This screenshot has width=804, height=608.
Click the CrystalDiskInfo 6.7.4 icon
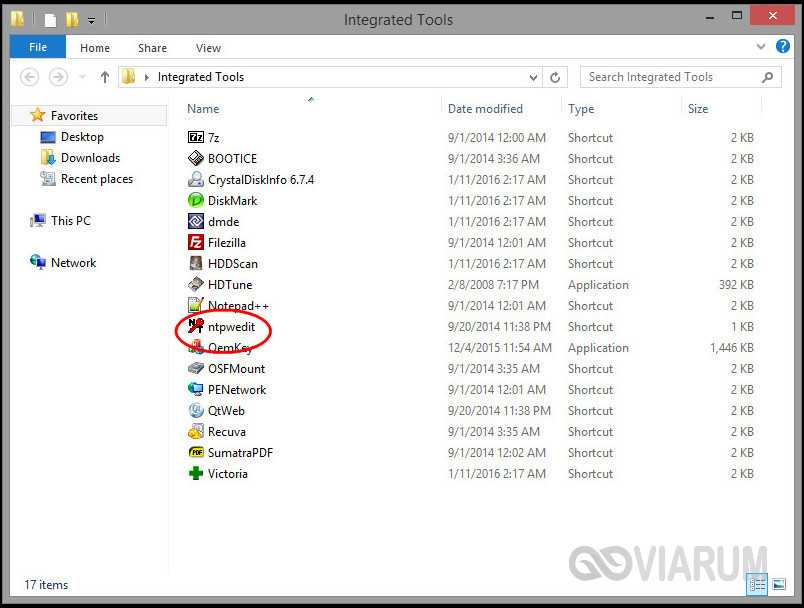(x=196, y=180)
